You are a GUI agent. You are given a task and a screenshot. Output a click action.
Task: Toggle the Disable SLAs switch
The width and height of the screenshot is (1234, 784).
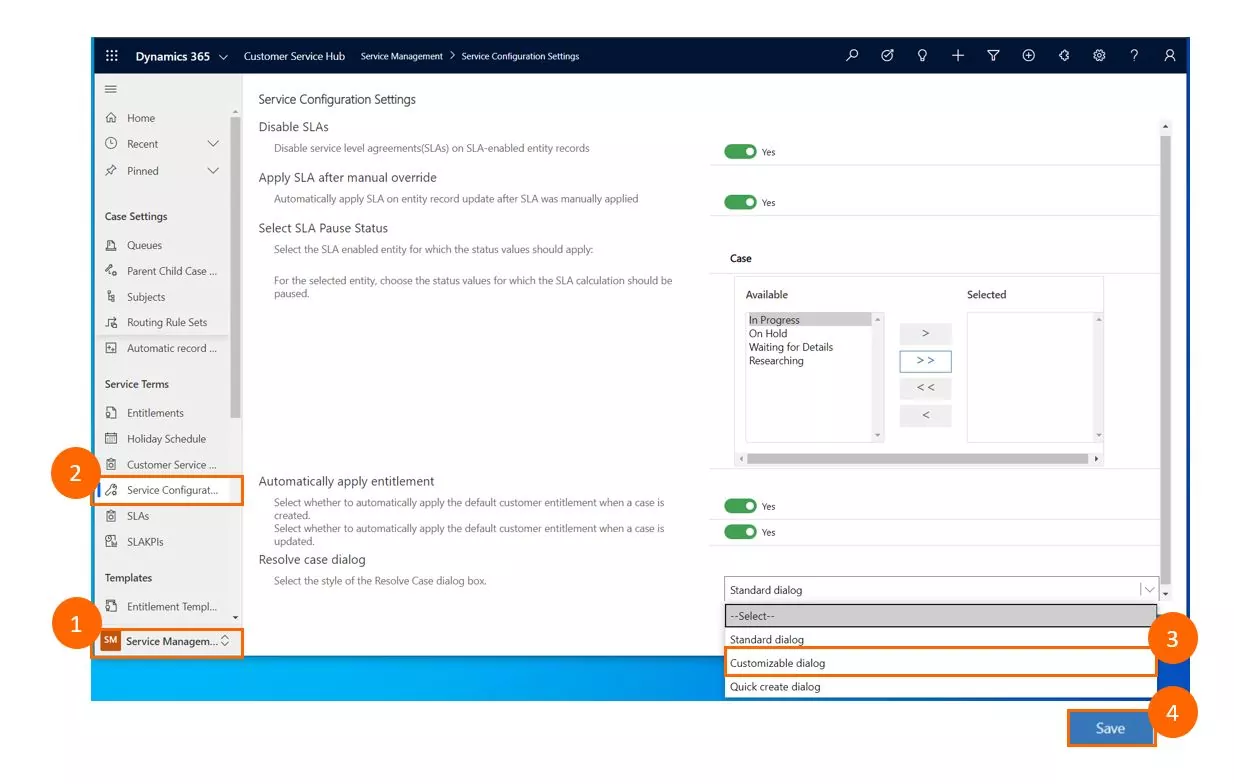coord(740,151)
